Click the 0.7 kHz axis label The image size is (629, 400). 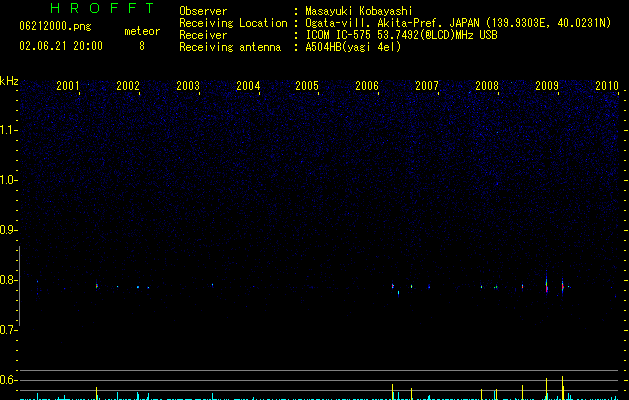(x=8, y=330)
